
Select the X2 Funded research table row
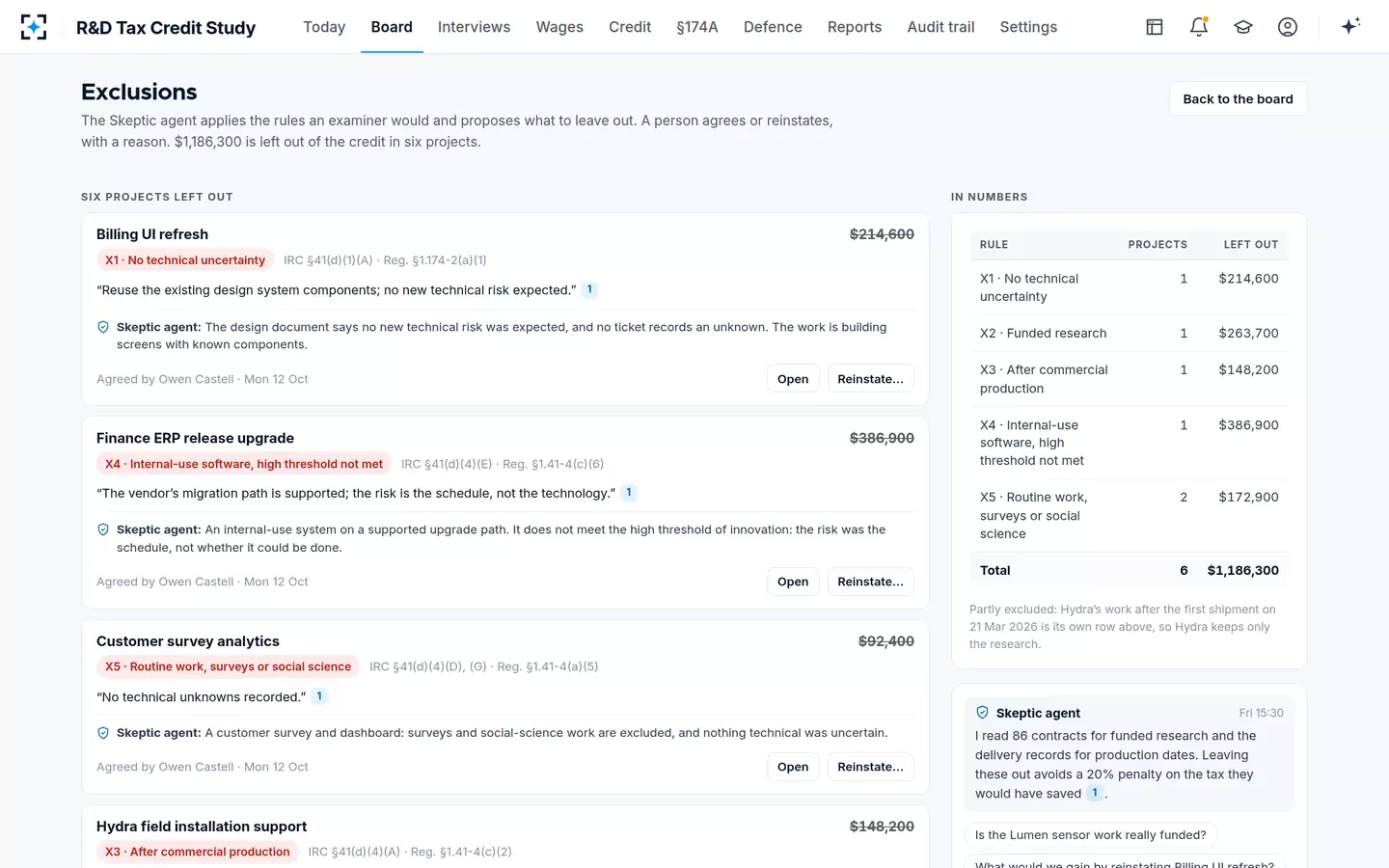pos(1129,334)
